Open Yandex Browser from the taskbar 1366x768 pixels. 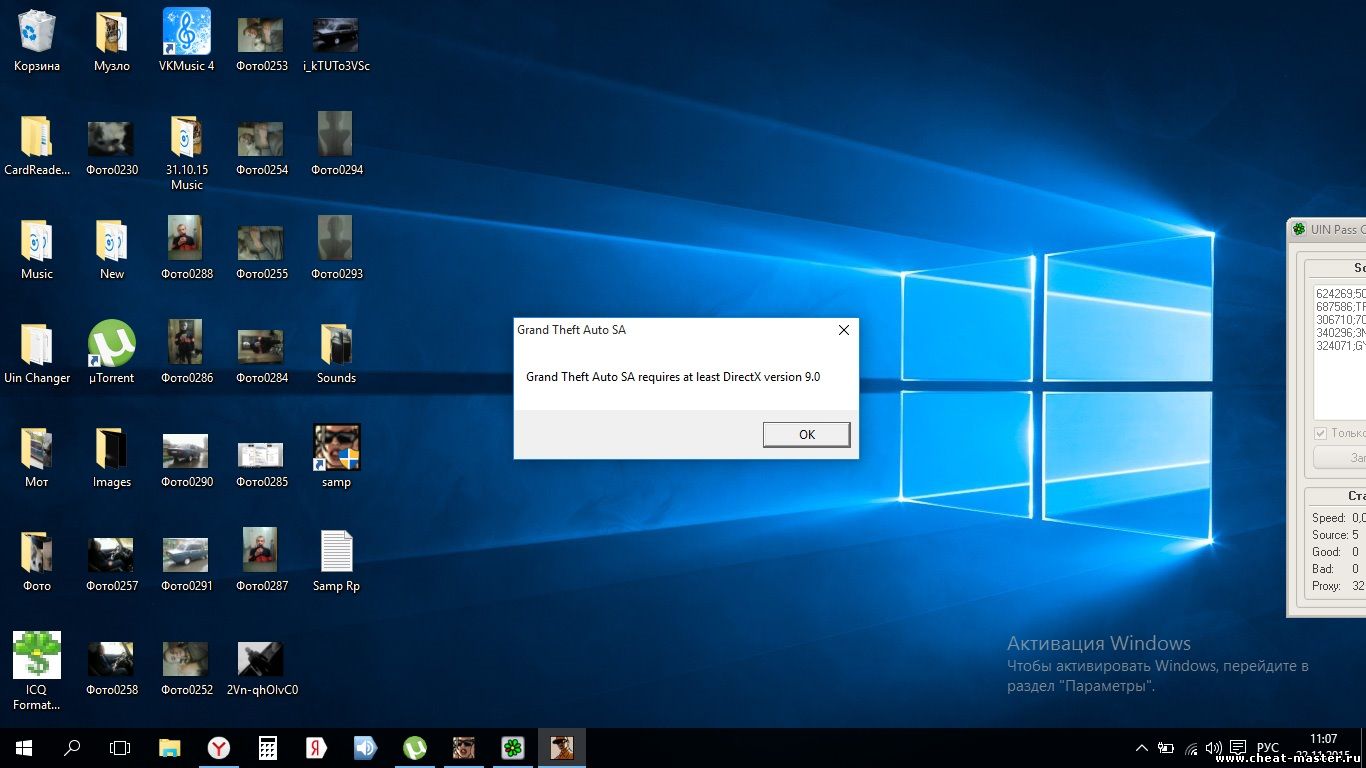click(219, 748)
